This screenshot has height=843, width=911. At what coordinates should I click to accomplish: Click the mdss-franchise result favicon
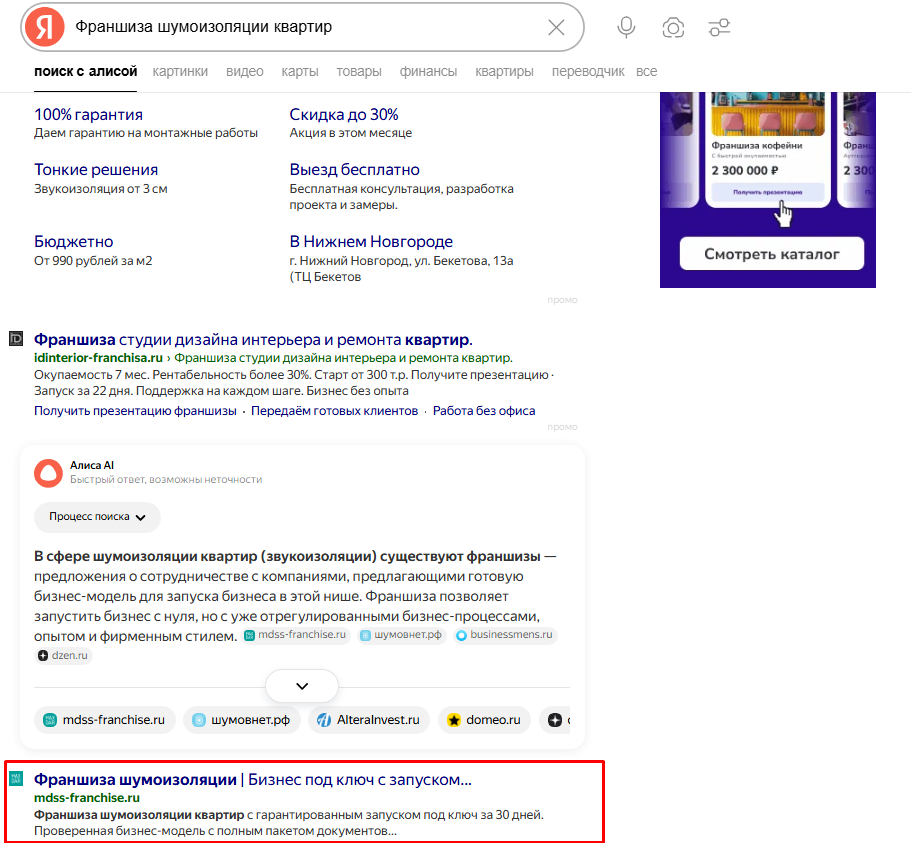[x=16, y=779]
